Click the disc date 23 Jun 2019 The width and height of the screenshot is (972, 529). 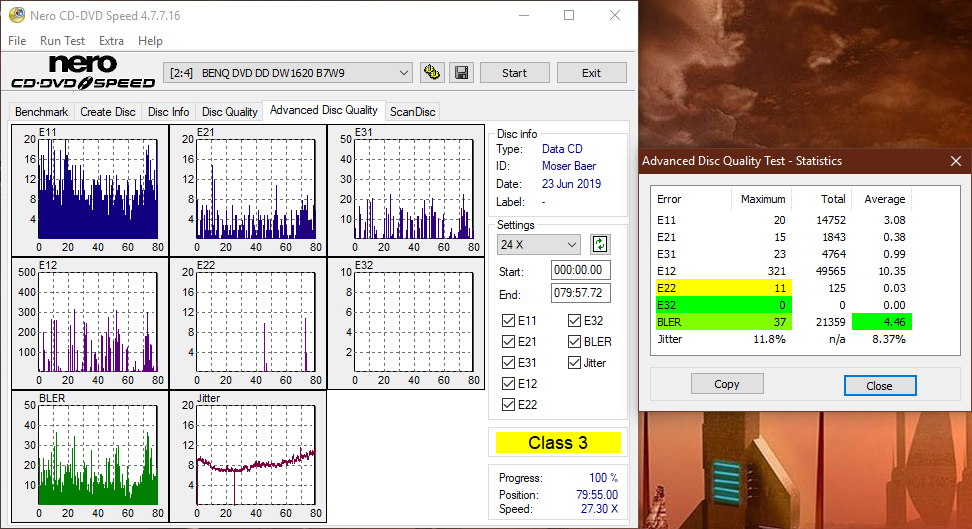pos(571,184)
